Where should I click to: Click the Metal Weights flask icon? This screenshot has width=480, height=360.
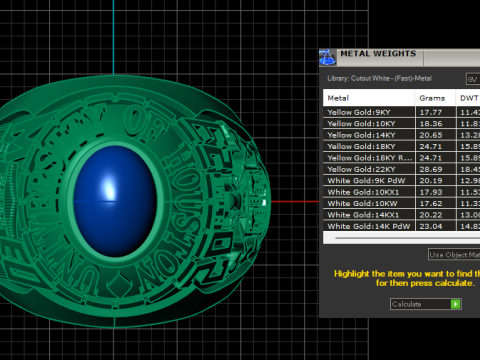pyautogui.click(x=327, y=57)
